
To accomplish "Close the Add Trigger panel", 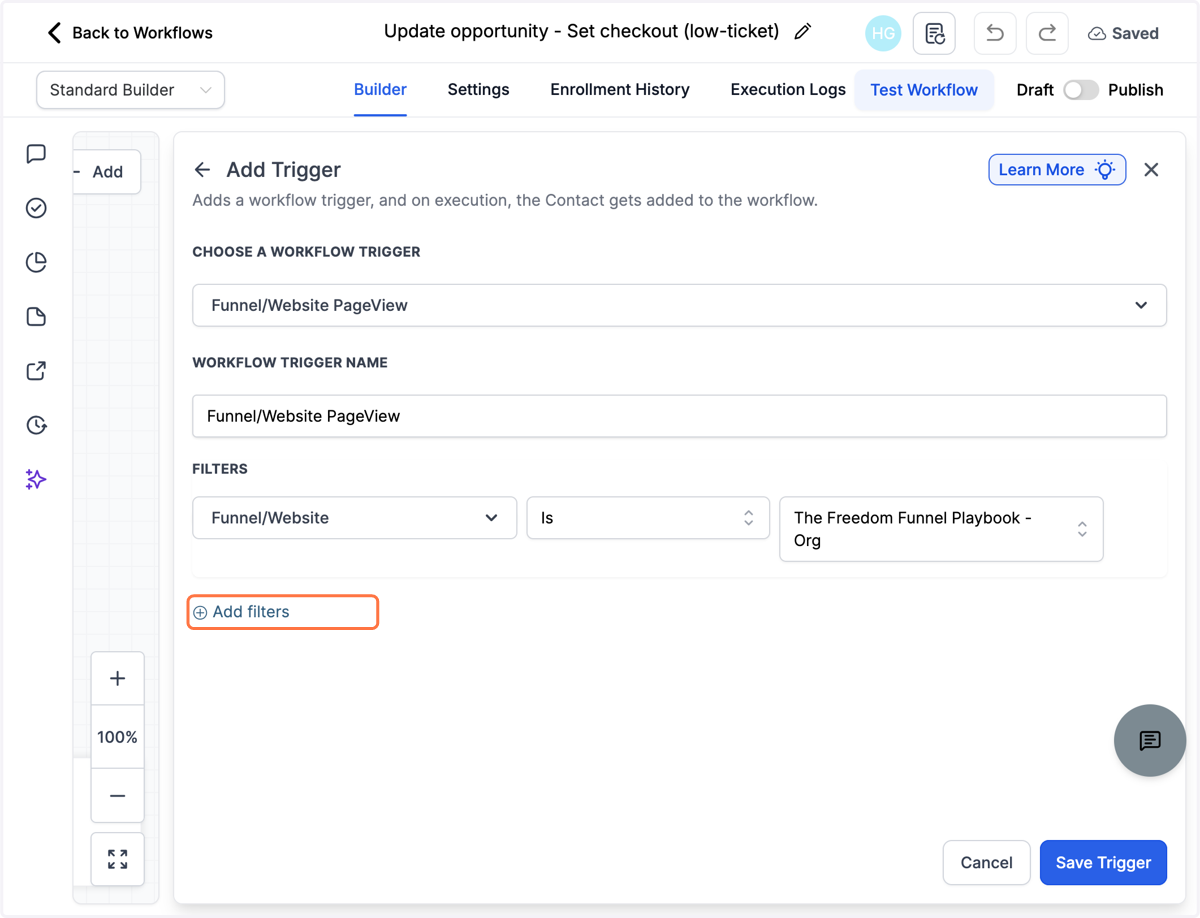I will tap(1151, 170).
